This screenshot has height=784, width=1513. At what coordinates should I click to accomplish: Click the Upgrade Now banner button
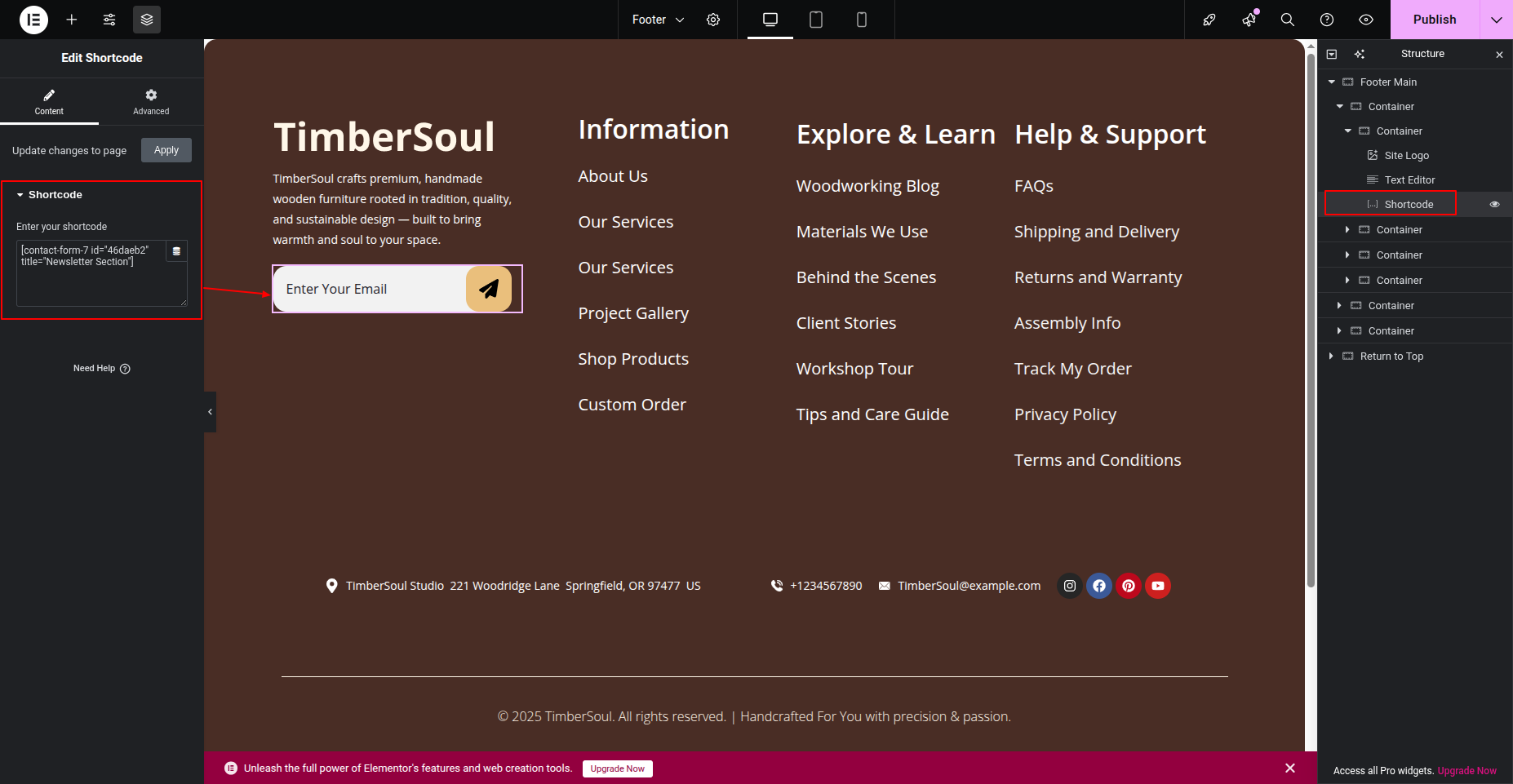click(617, 768)
